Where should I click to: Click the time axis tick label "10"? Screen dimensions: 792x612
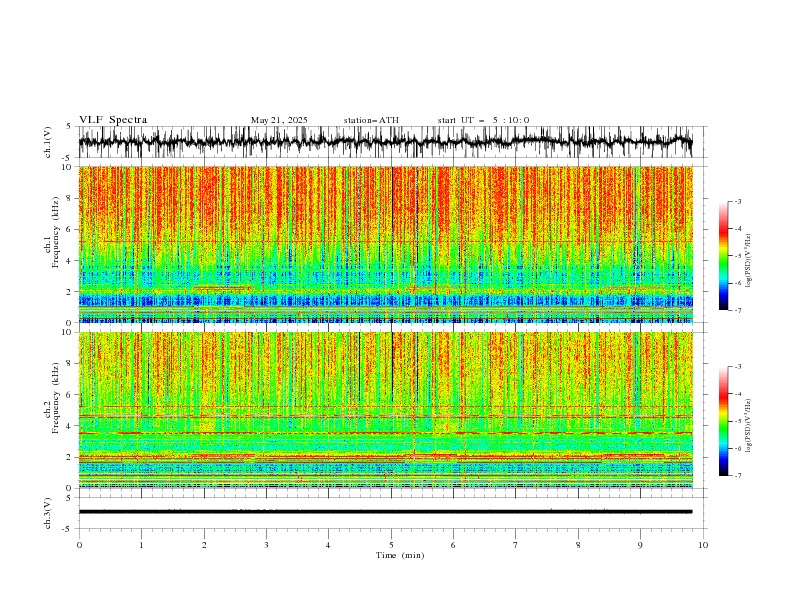click(x=703, y=545)
